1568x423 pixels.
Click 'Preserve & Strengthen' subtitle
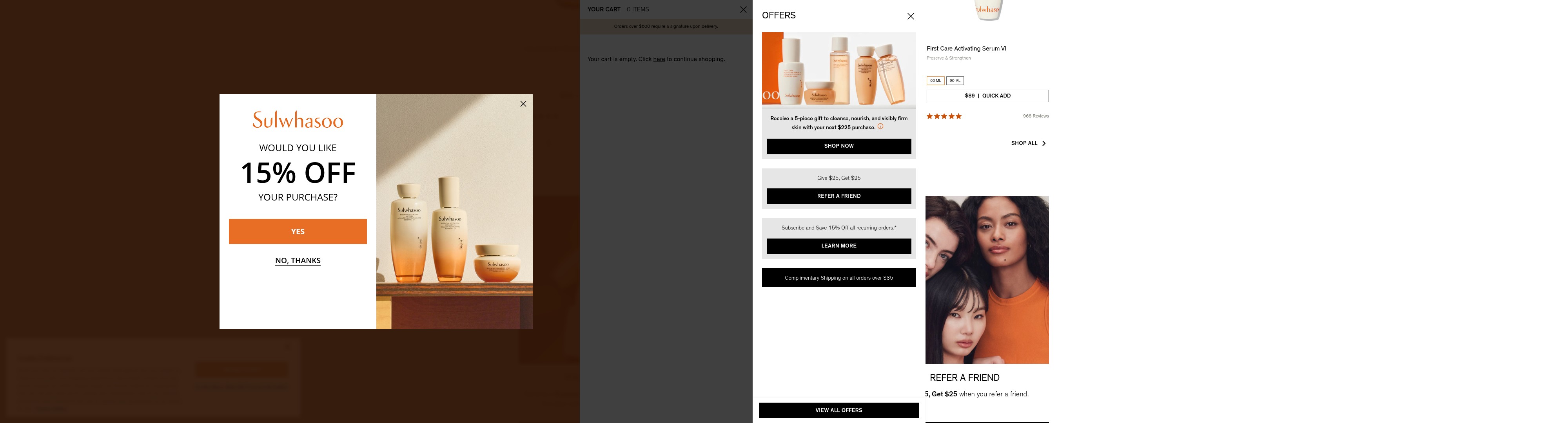(948, 58)
